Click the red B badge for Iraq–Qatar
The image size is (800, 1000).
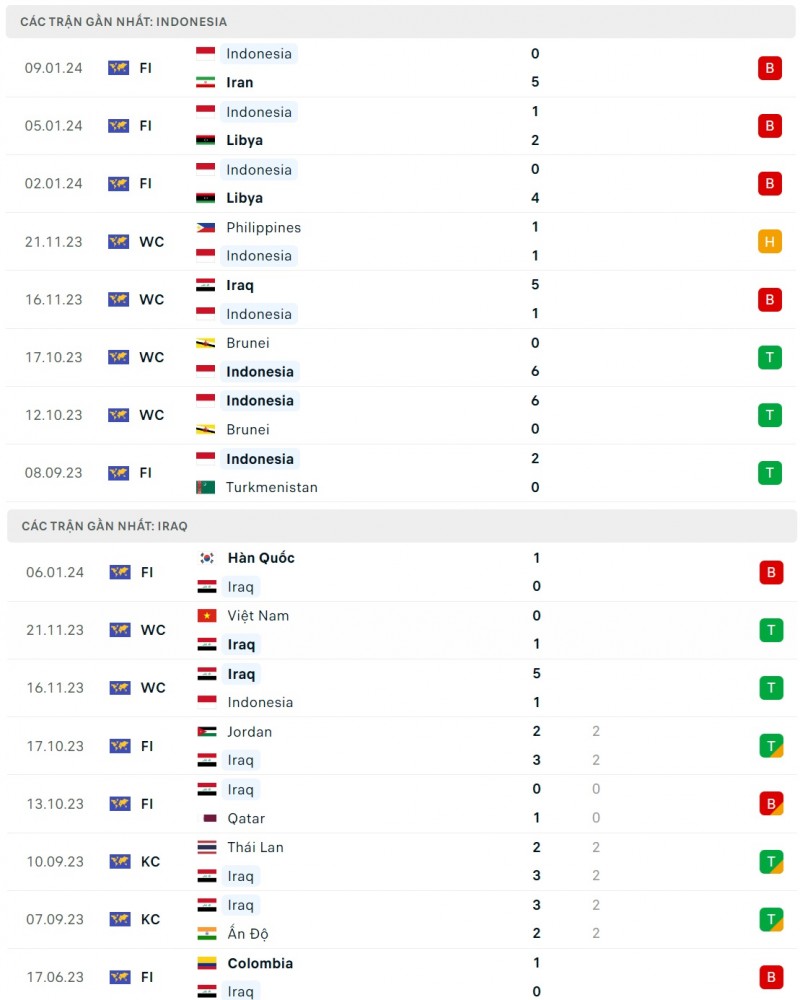click(x=770, y=804)
